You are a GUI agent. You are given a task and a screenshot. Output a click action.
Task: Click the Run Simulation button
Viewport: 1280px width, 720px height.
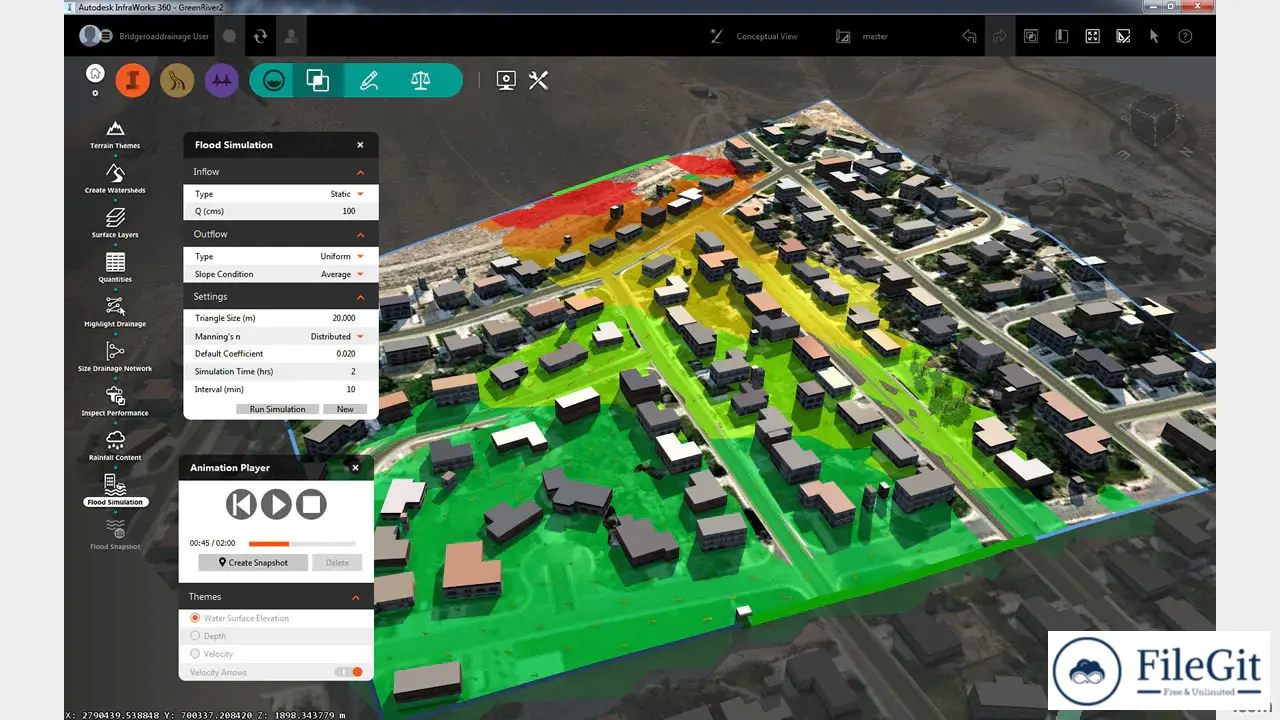coord(278,409)
